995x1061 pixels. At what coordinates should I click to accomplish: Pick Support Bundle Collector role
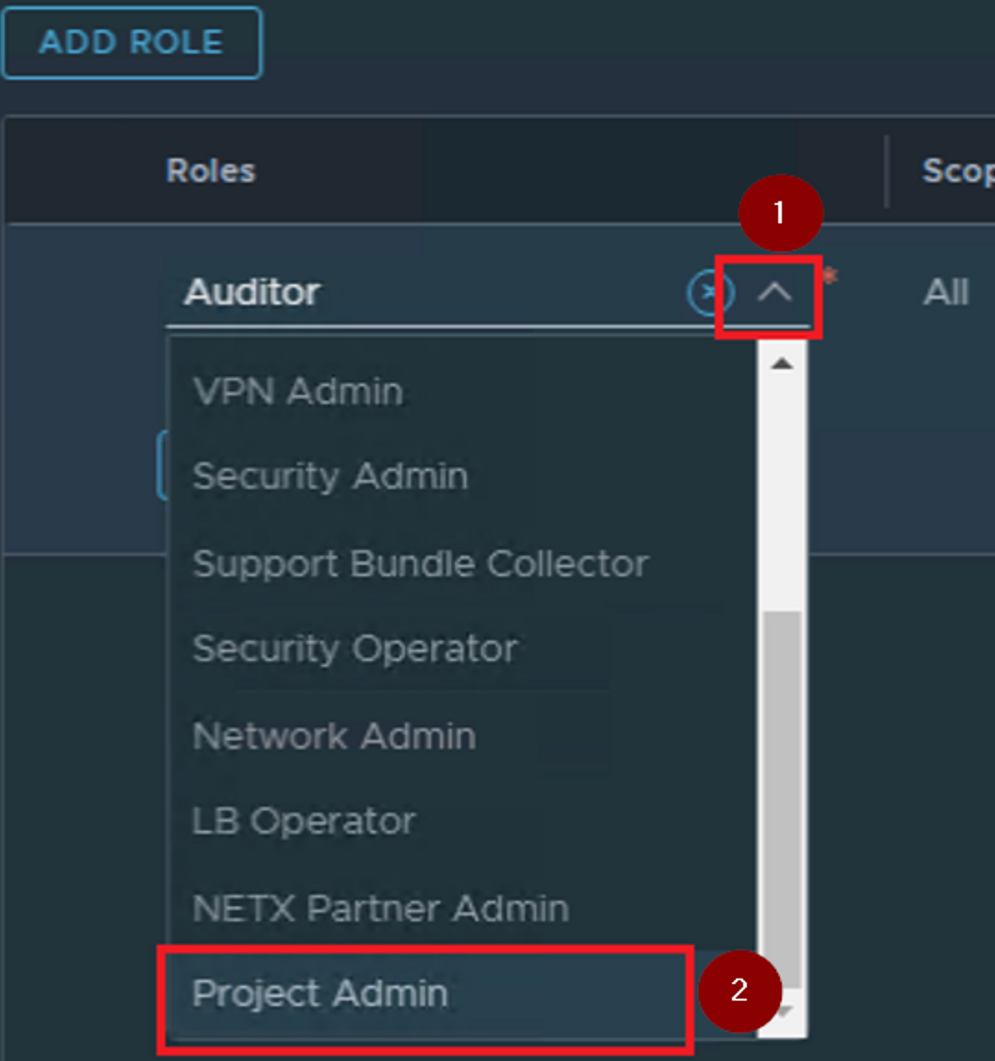420,563
